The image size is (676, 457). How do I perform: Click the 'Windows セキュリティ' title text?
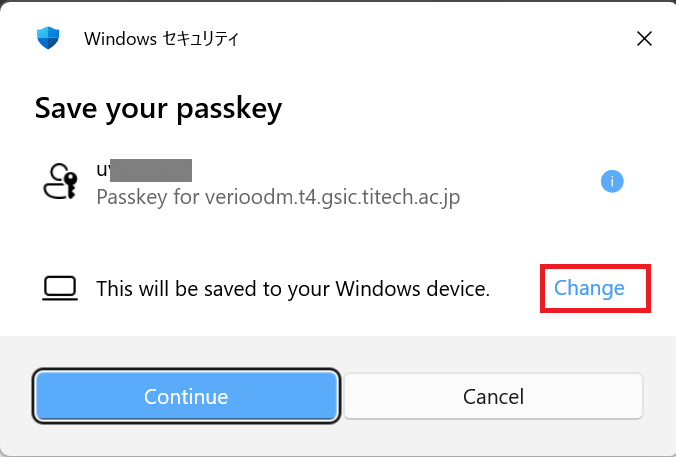(161, 39)
